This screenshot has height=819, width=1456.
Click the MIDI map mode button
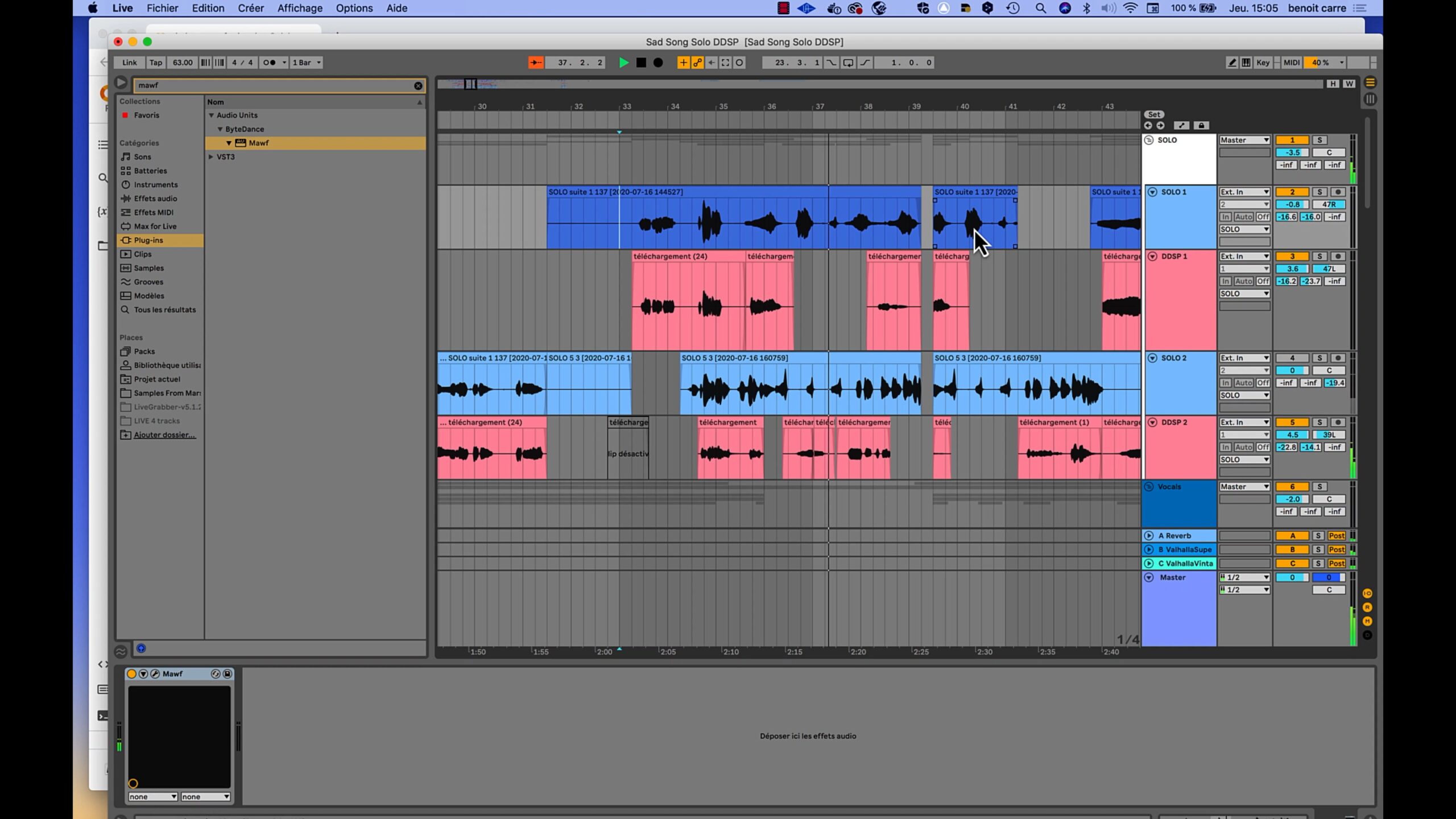[1292, 63]
